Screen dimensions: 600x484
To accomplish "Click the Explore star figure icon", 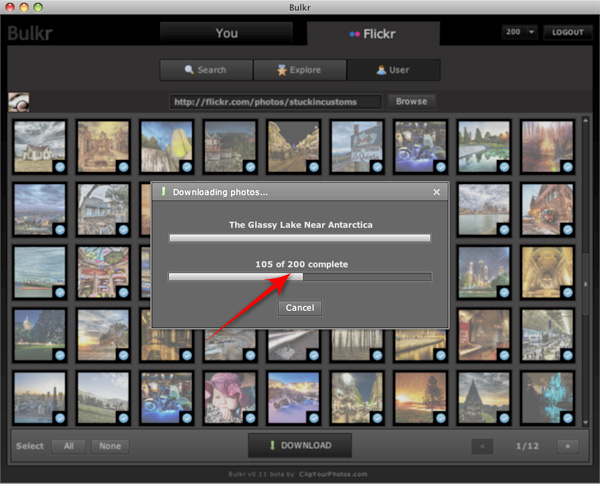I will [282, 70].
